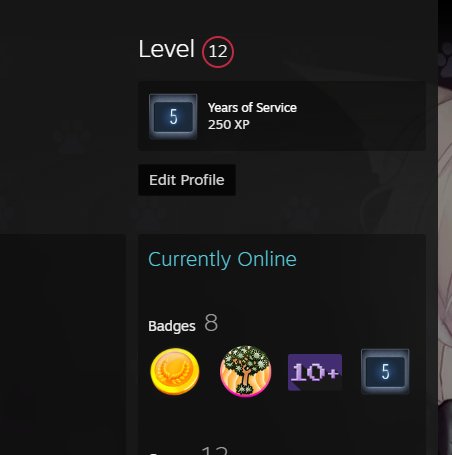Click the partially visible 12 count at bottom
452x455 pixels.
[215, 450]
